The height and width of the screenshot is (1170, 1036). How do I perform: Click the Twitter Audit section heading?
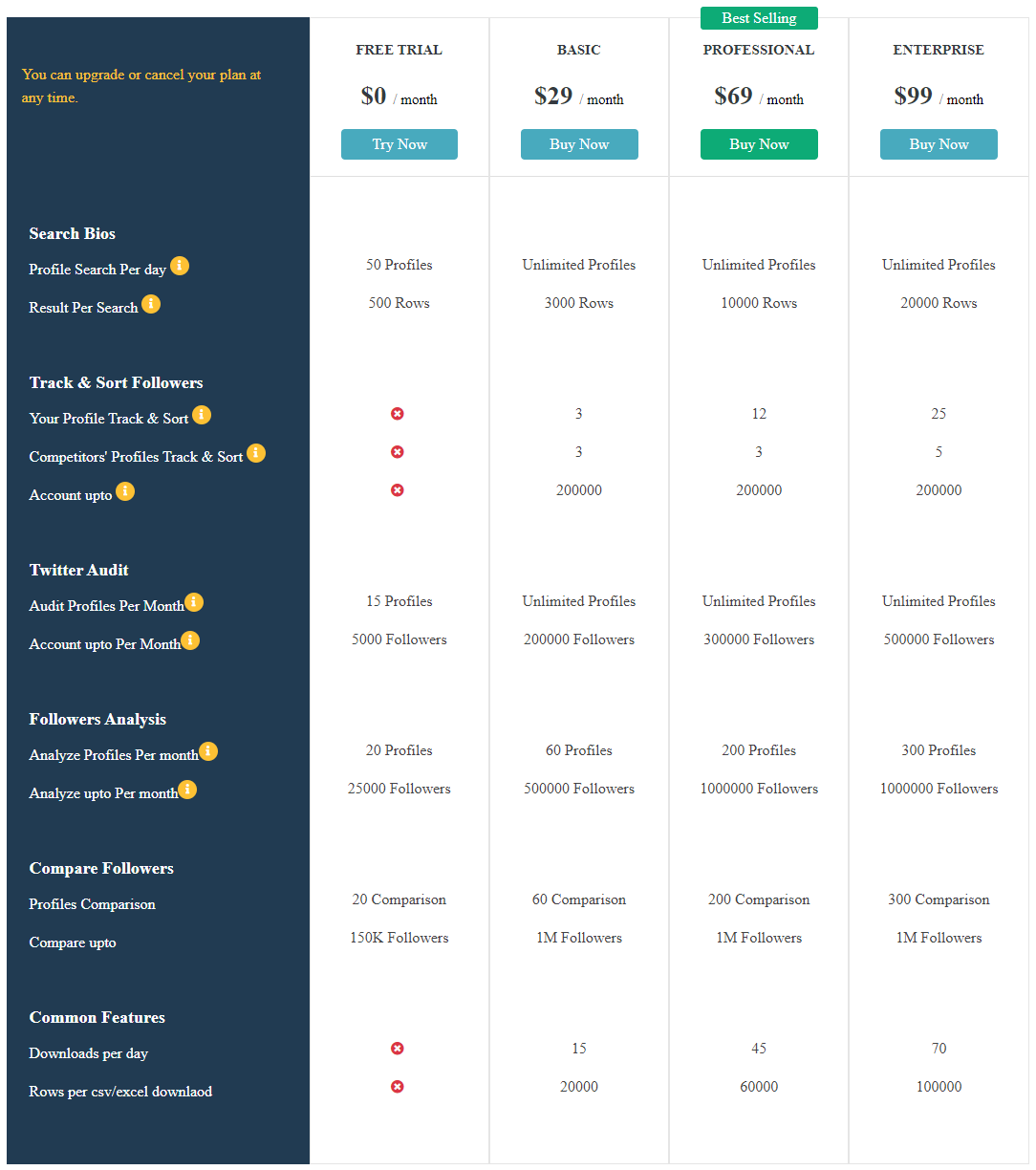(x=78, y=570)
